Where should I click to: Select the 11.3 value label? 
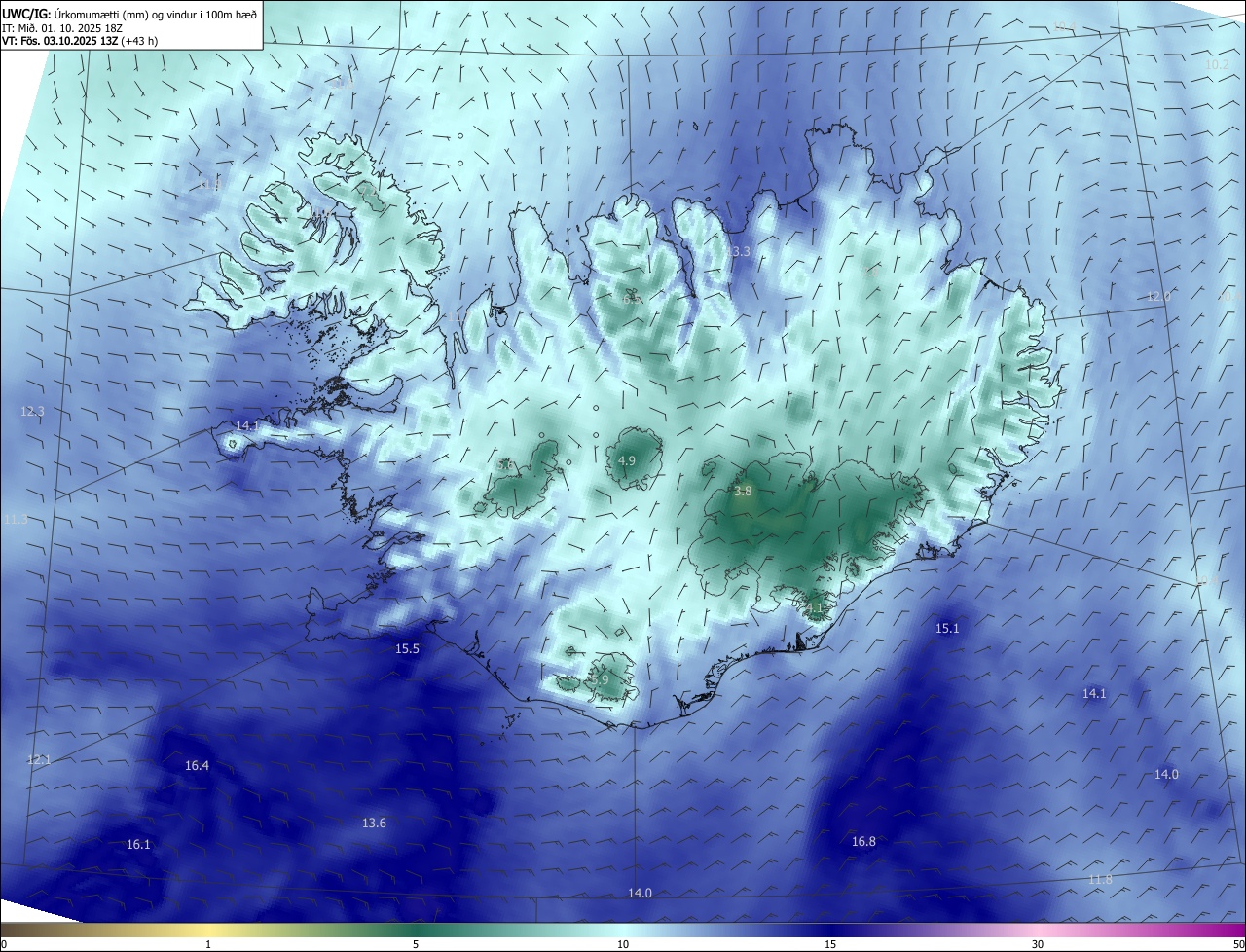(16, 520)
